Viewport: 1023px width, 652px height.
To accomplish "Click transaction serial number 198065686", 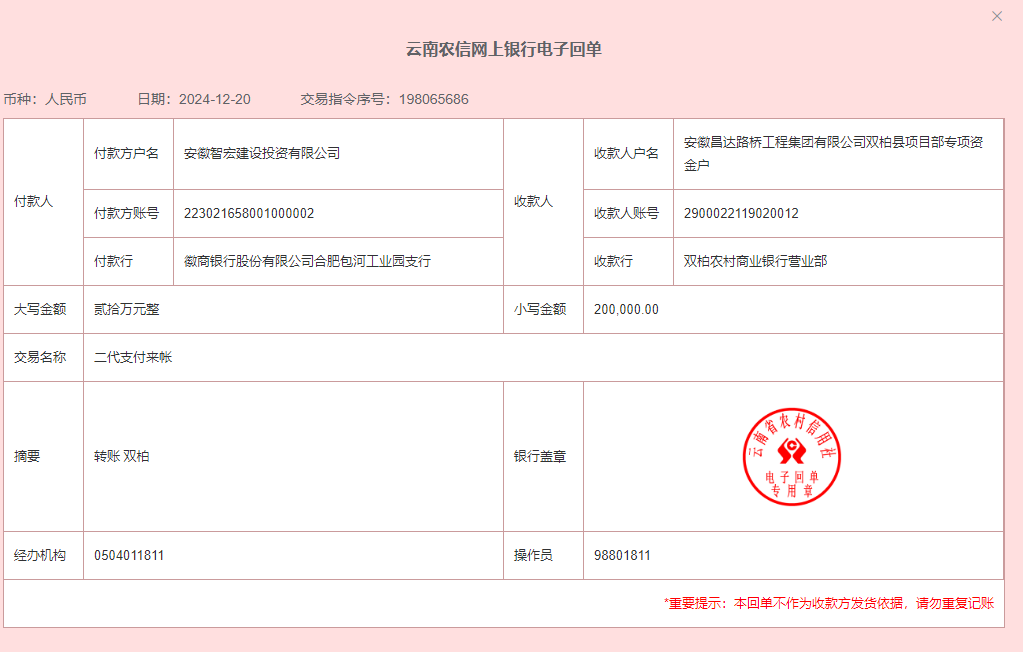I will pos(433,99).
